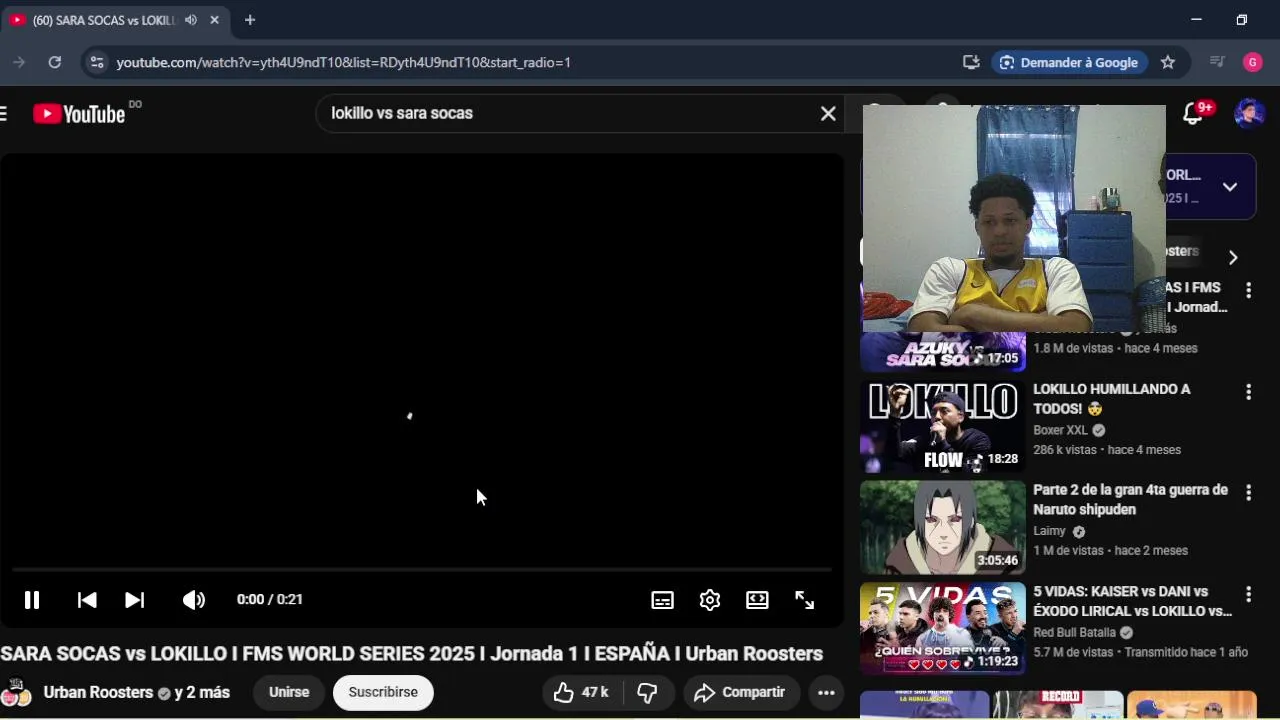The width and height of the screenshot is (1280, 720).
Task: Skip to next video
Action: (x=134, y=600)
